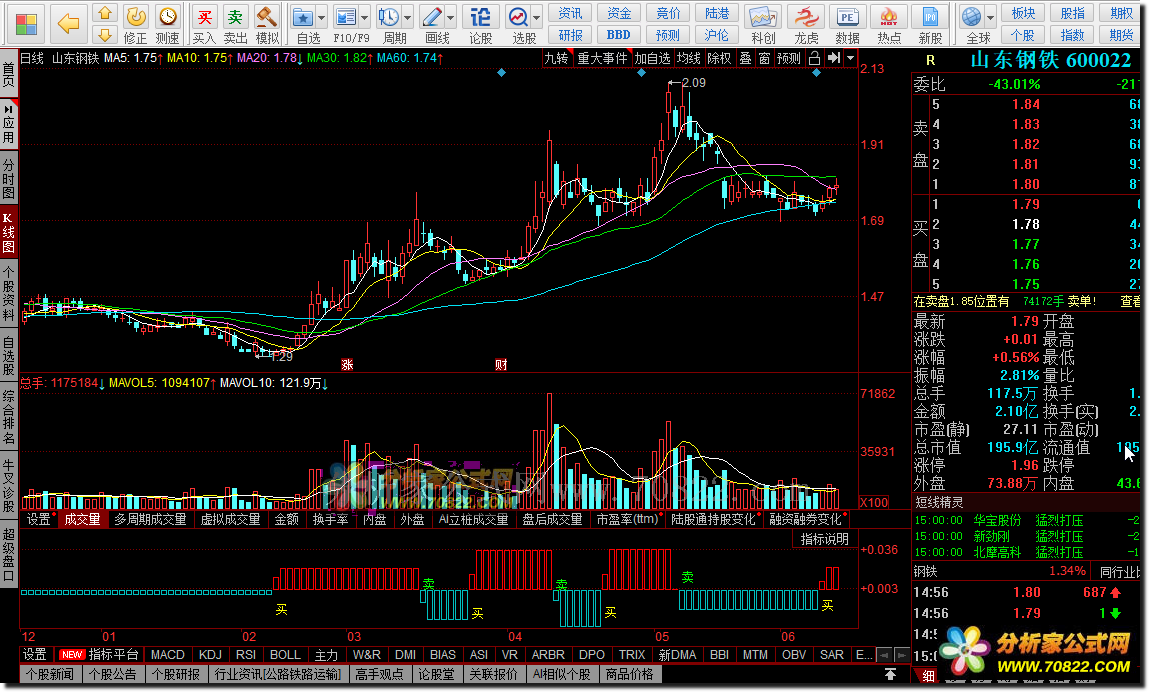The width and height of the screenshot is (1150, 692).
Task: Click the scroll-to-top arrow in bottom bar
Action: click(x=890, y=674)
